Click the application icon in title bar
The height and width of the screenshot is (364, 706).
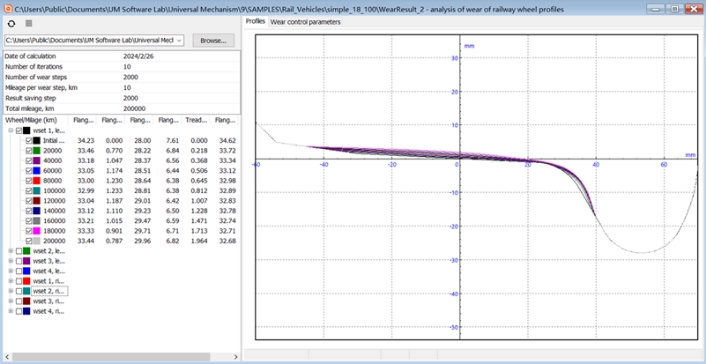coord(6,8)
